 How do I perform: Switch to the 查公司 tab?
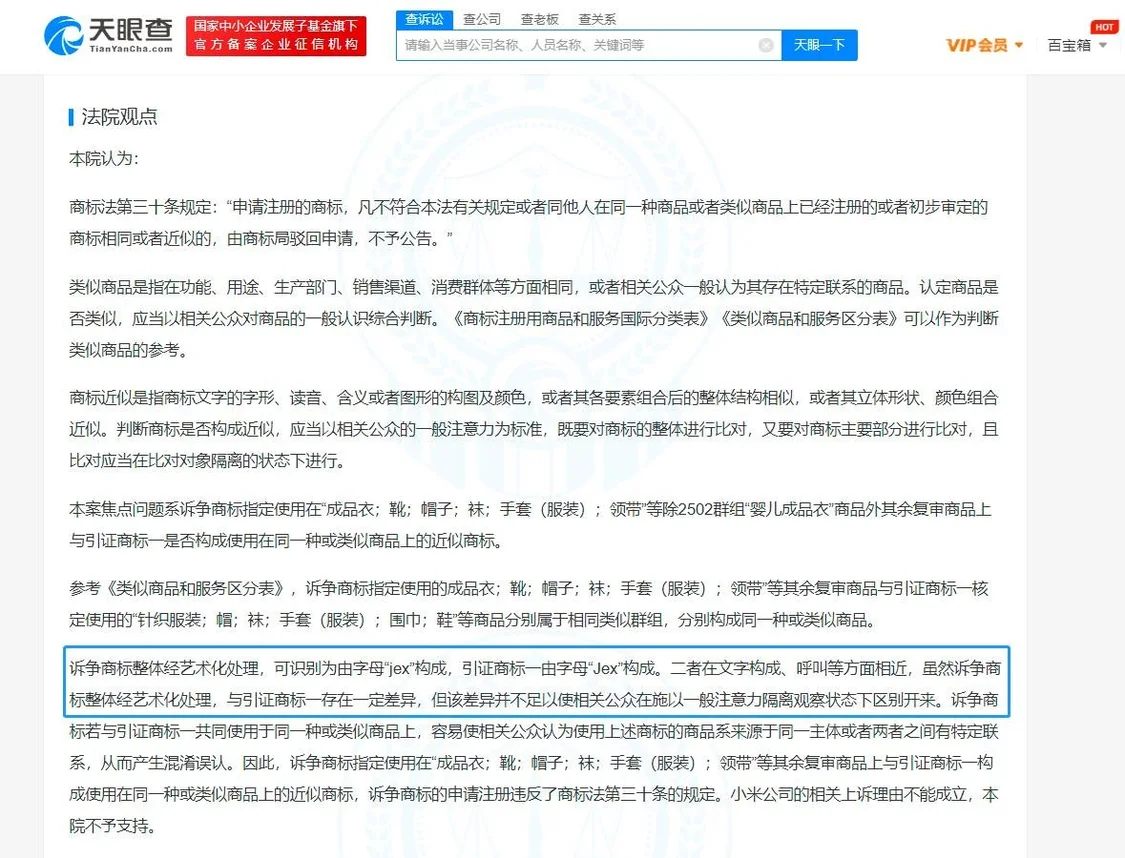click(x=481, y=19)
